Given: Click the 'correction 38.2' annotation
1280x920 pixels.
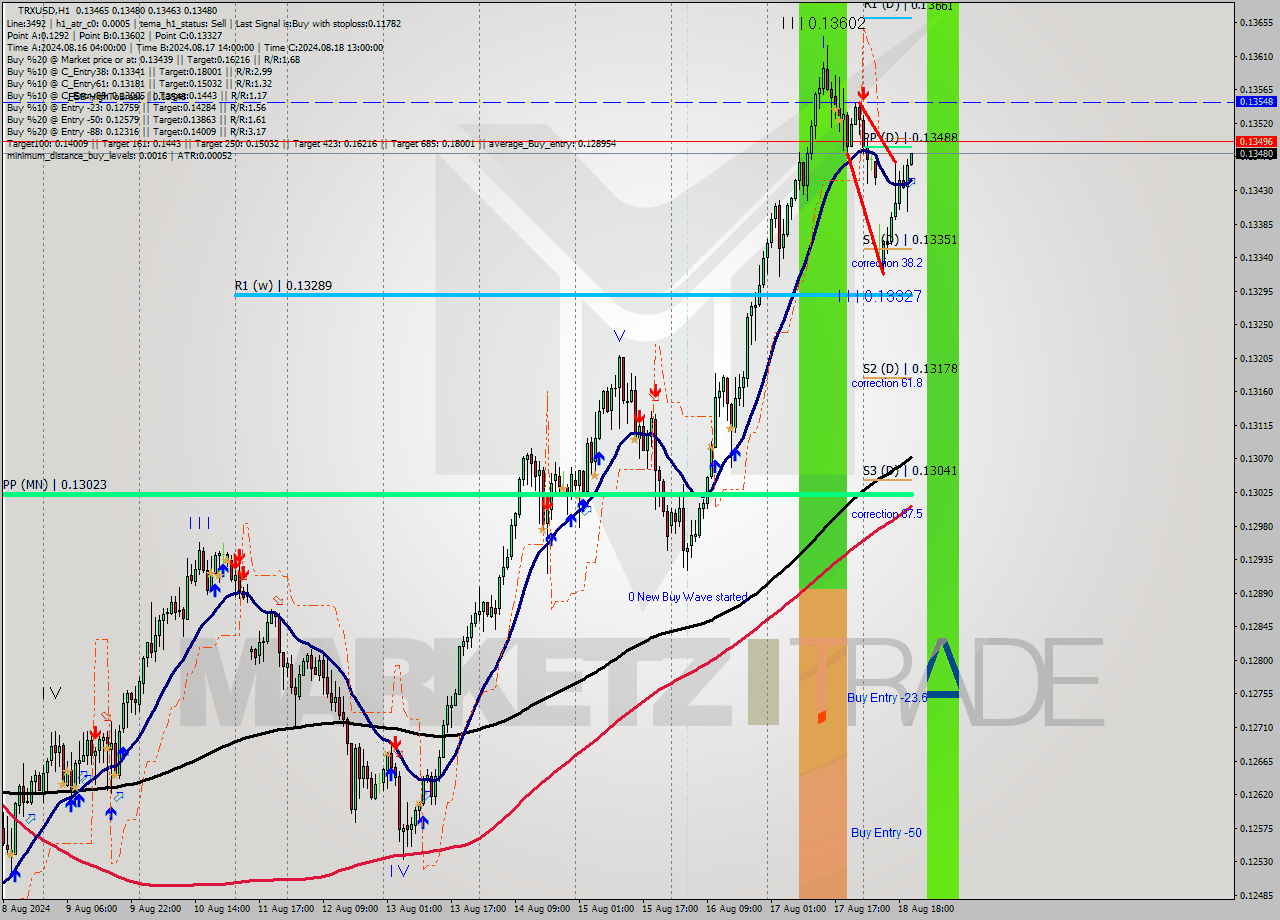Looking at the screenshot, I should coord(887,263).
